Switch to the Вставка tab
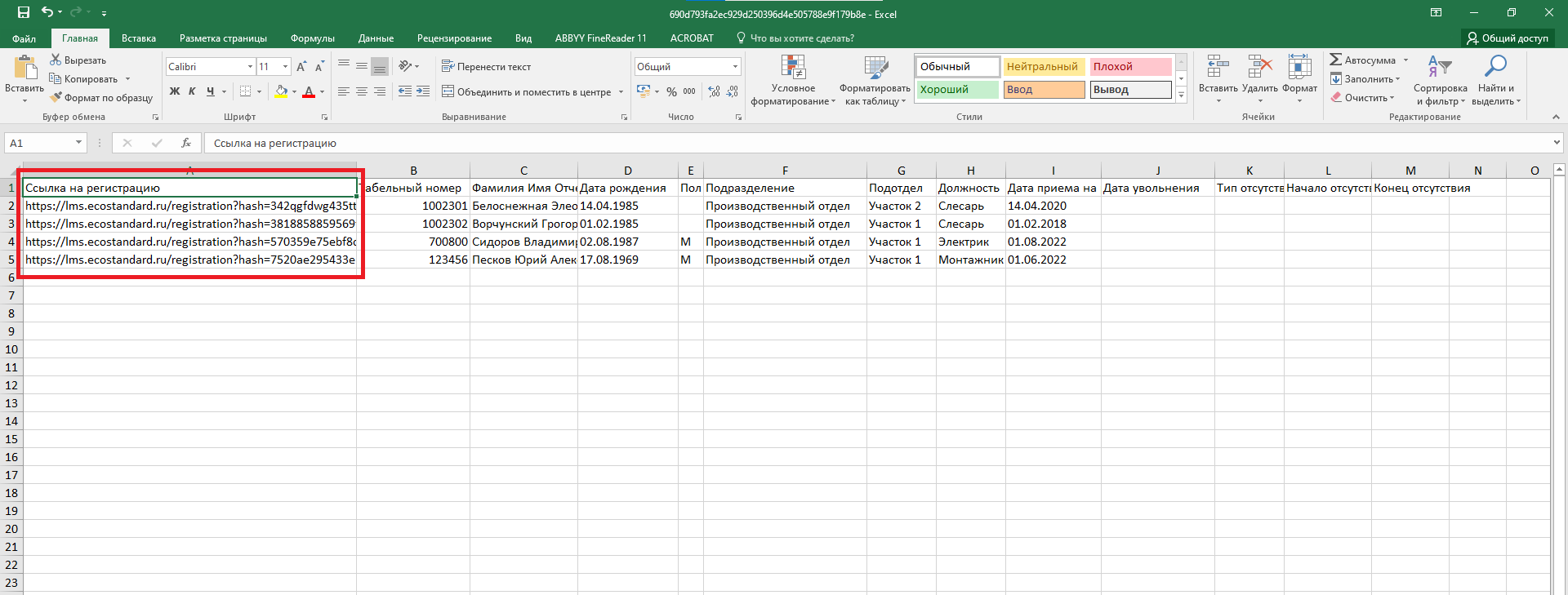 pos(139,38)
